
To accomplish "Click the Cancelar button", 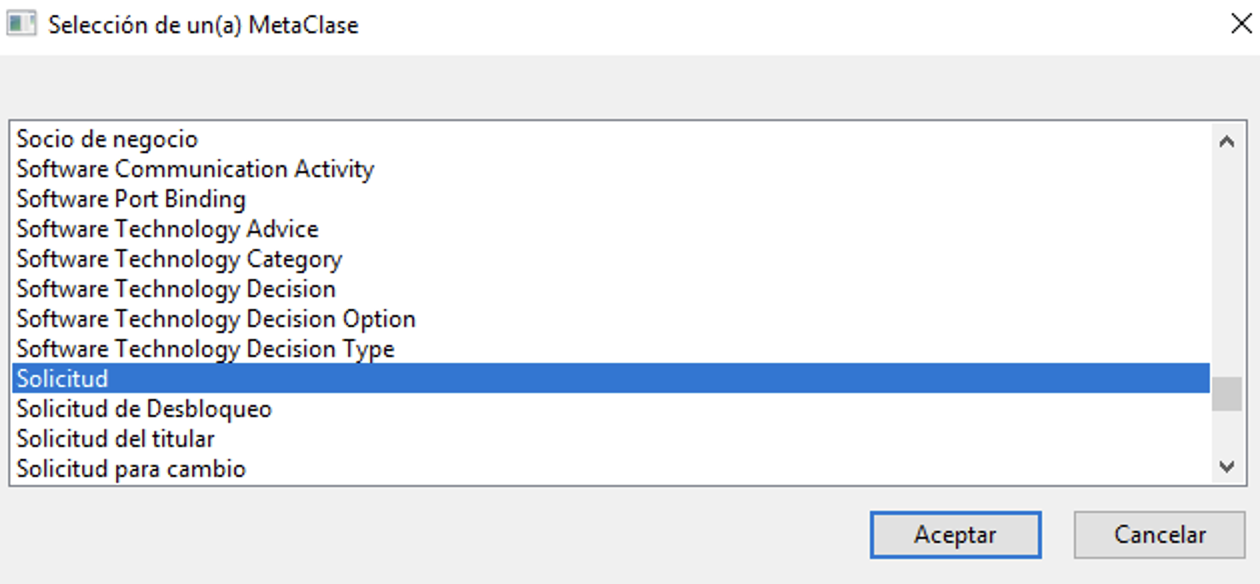I will click(1160, 535).
